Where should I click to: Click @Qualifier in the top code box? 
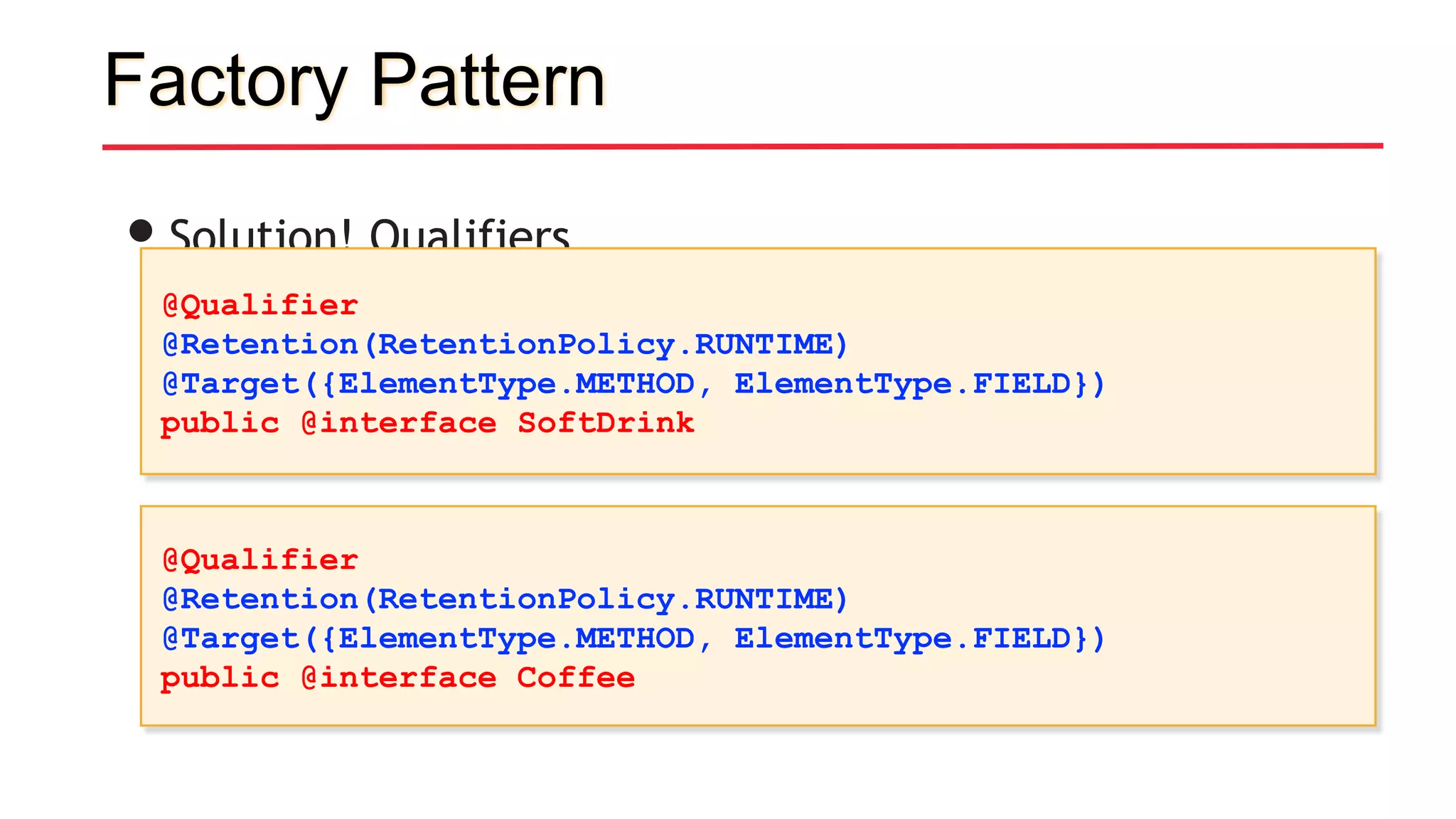tap(260, 306)
